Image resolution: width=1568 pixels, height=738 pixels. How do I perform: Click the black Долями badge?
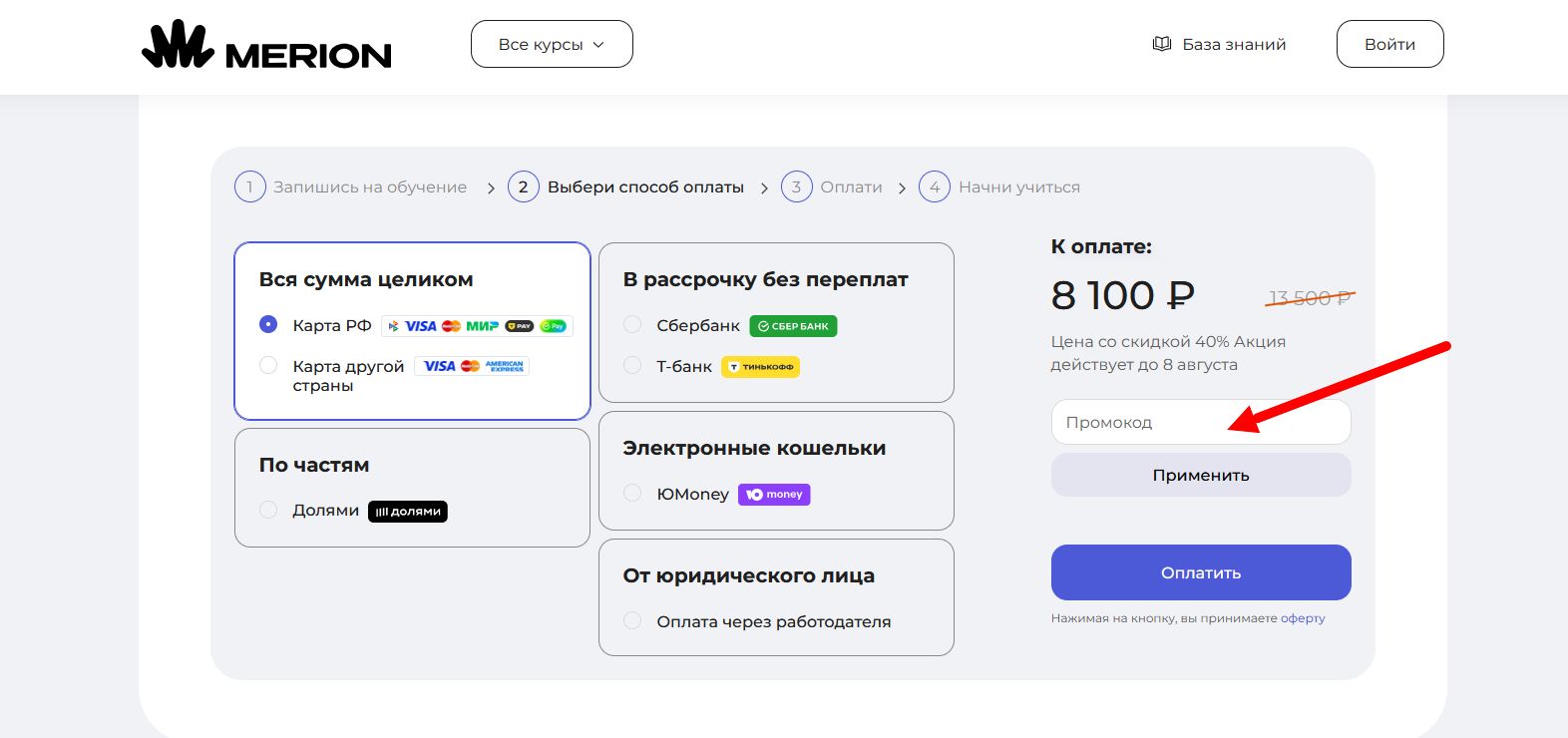click(408, 512)
